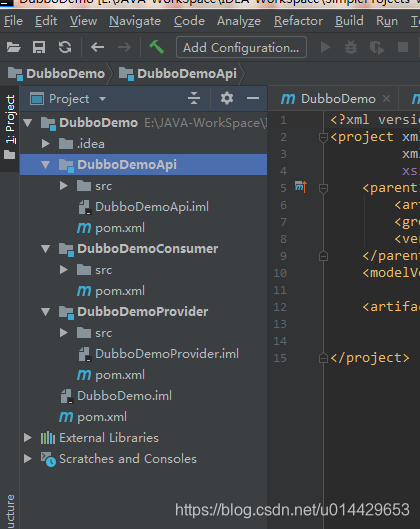Open the Run menu
Viewport: 420px width, 529px height.
(387, 21)
